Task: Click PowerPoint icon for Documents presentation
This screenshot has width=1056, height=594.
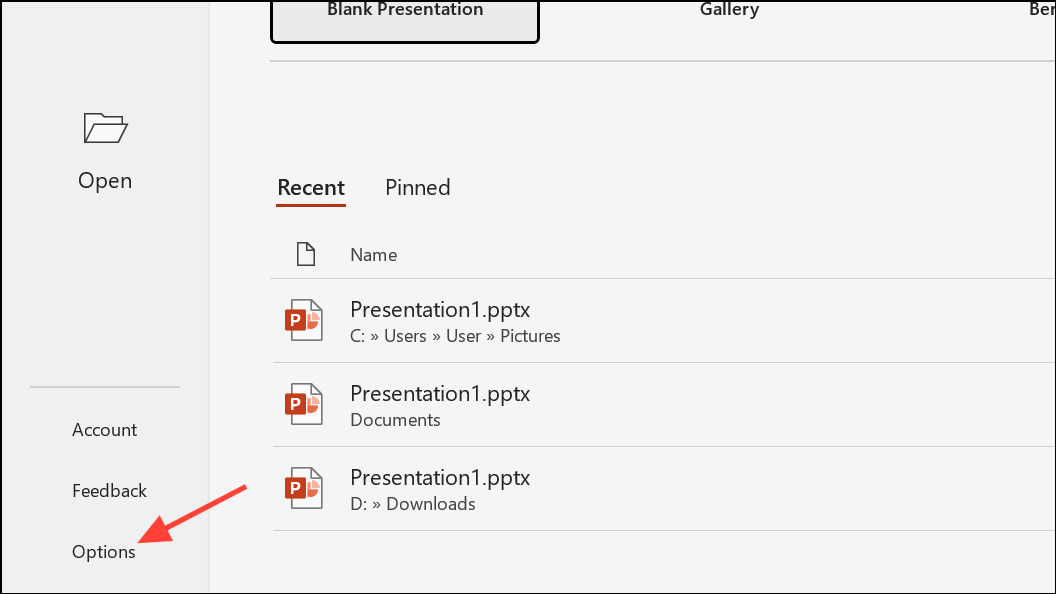Action: tap(304, 404)
